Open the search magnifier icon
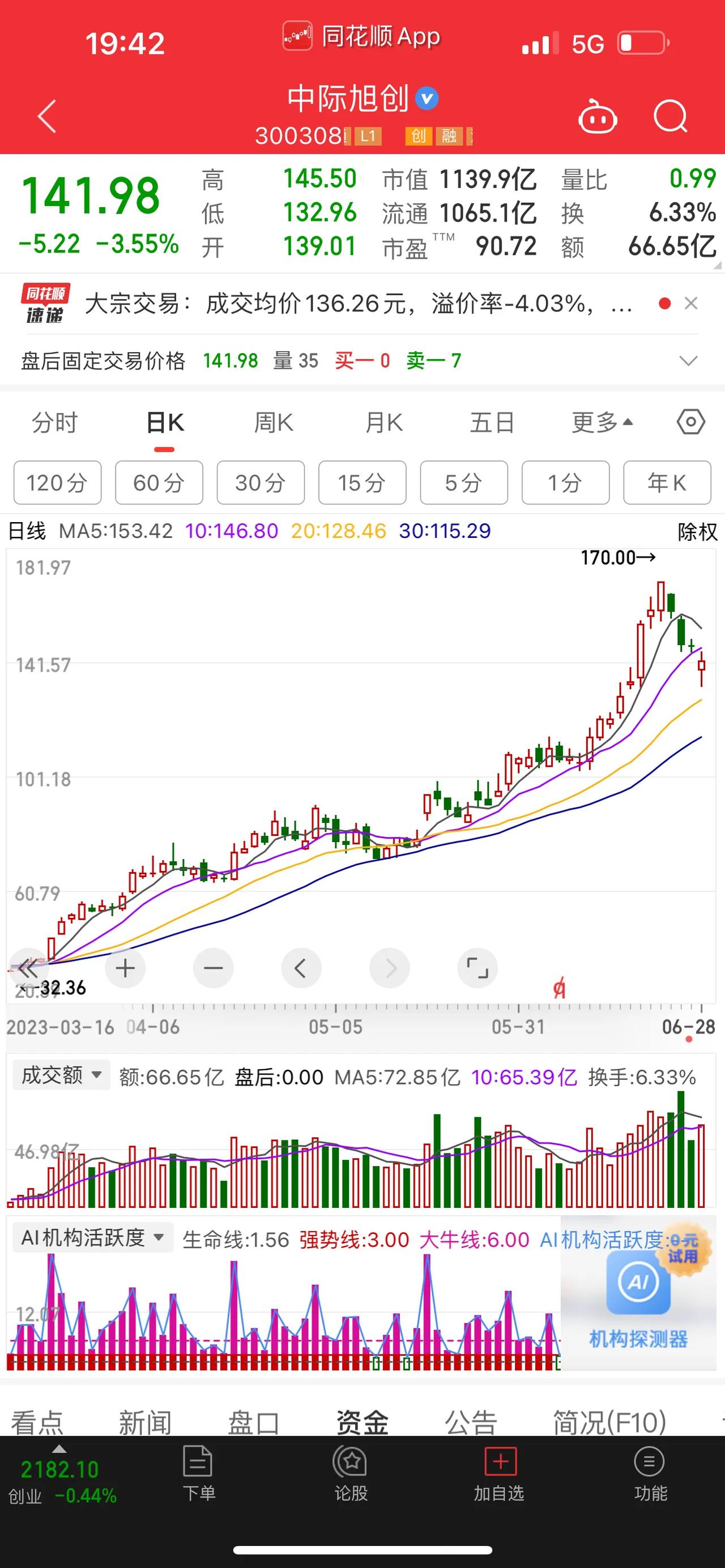This screenshot has height=1568, width=725. tap(670, 116)
